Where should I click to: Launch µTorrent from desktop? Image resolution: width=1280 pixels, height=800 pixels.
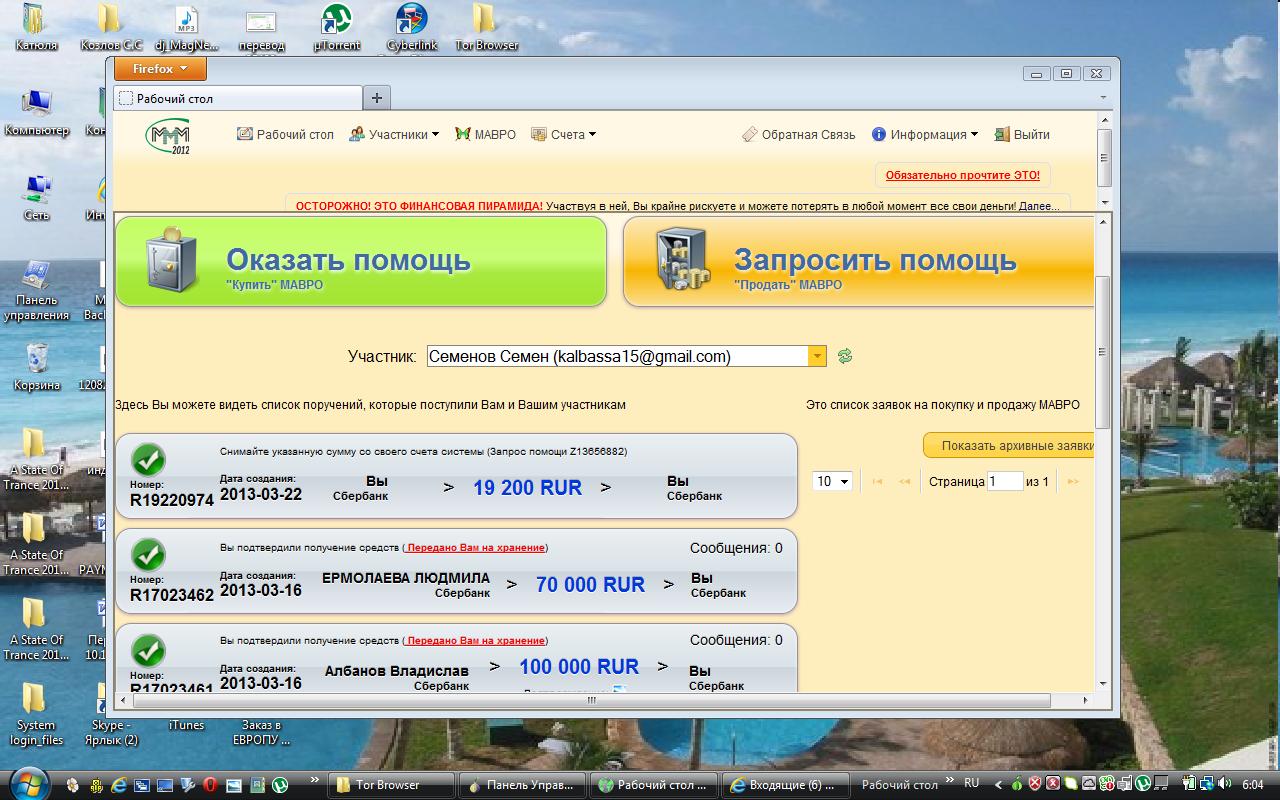pyautogui.click(x=337, y=27)
